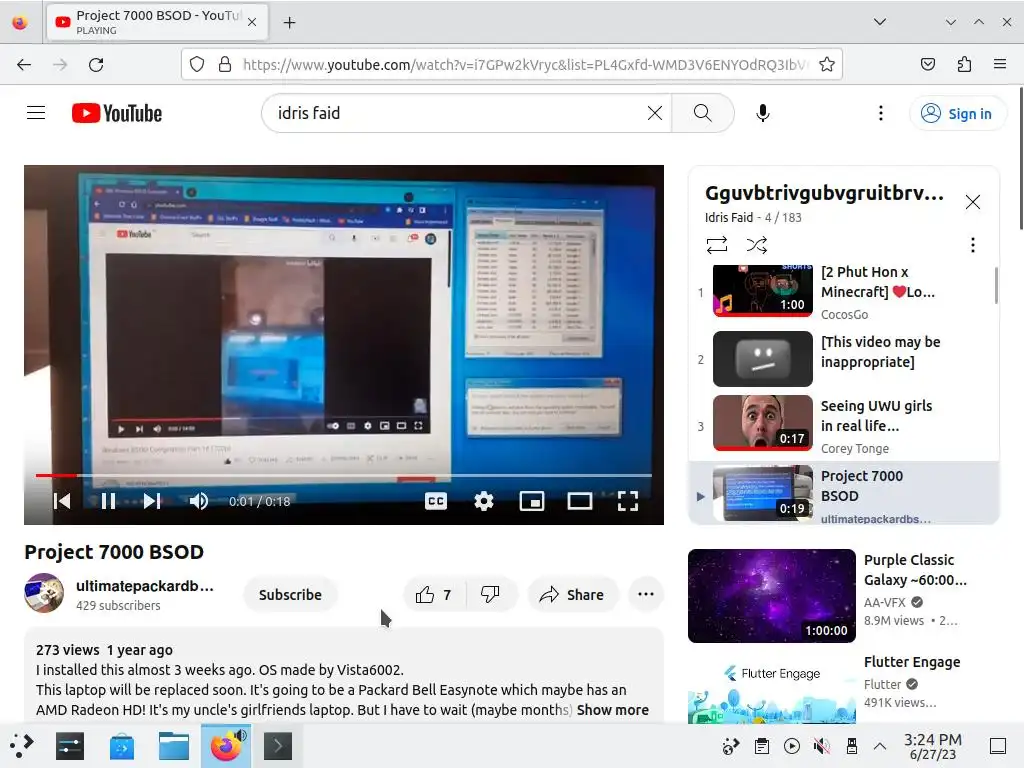Open more actions ellipsis under video
Image resolution: width=1024 pixels, height=768 pixels.
(646, 594)
